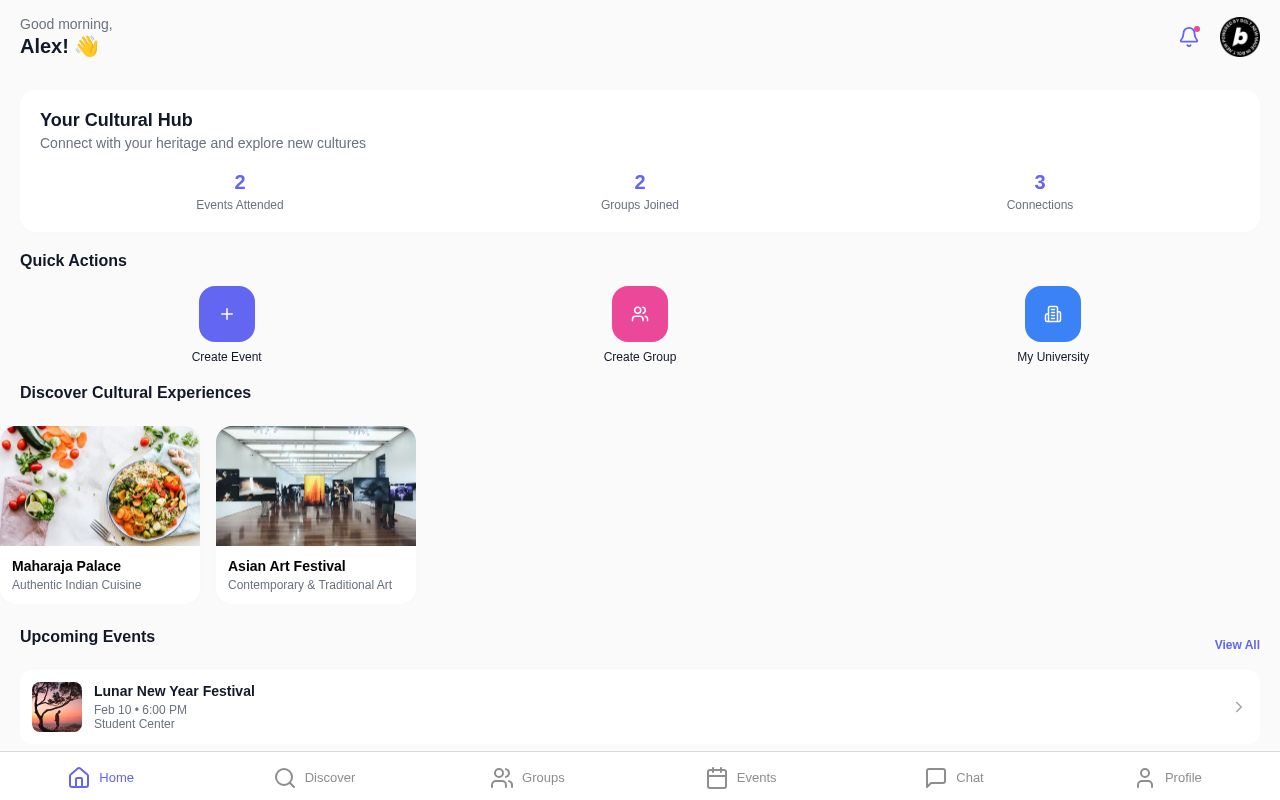Click the Events Attended stat

click(x=240, y=192)
